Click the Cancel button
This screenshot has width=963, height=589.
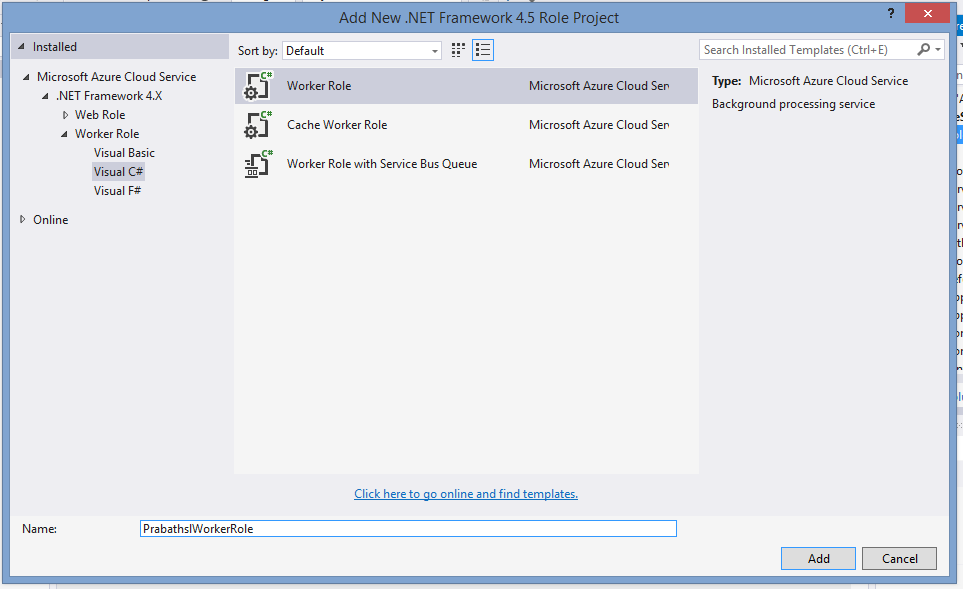tap(900, 558)
